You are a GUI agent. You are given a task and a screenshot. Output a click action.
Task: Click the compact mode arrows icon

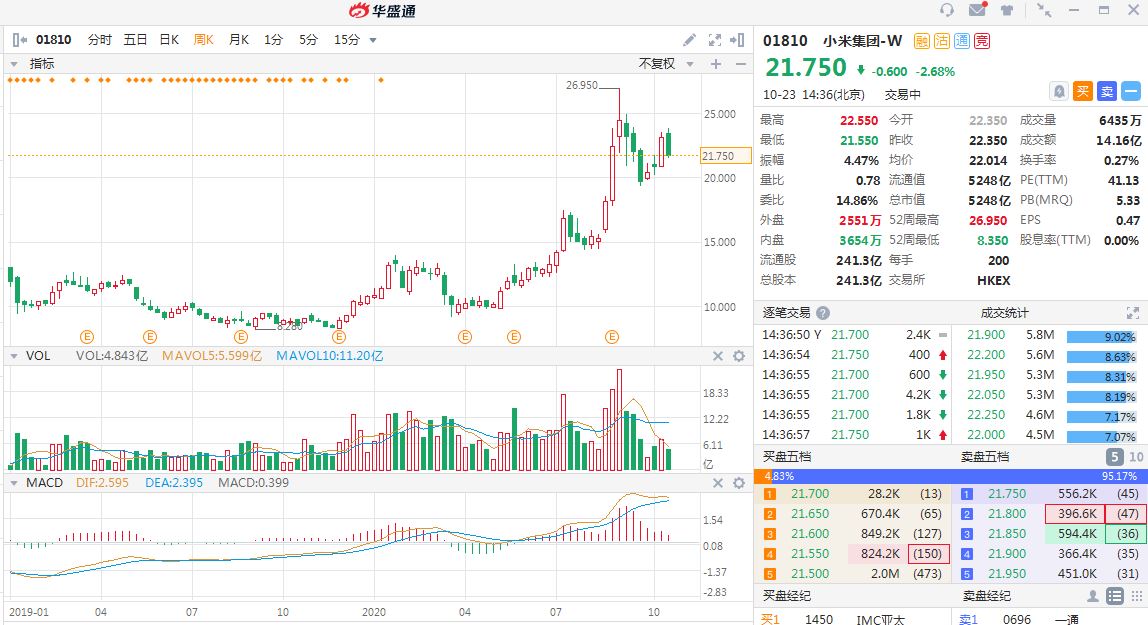tap(1044, 10)
